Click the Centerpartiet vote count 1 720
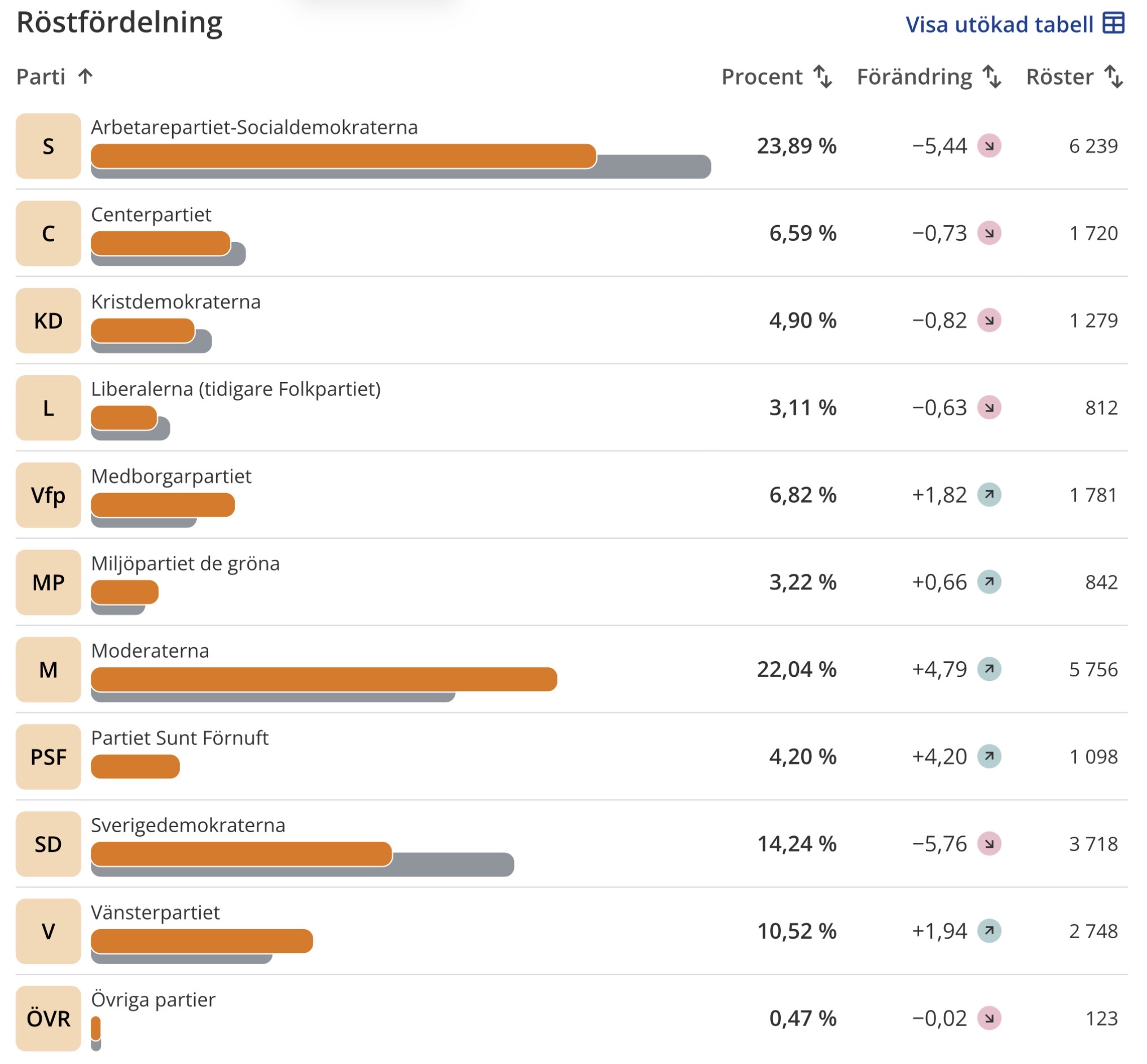 pyautogui.click(x=1093, y=233)
